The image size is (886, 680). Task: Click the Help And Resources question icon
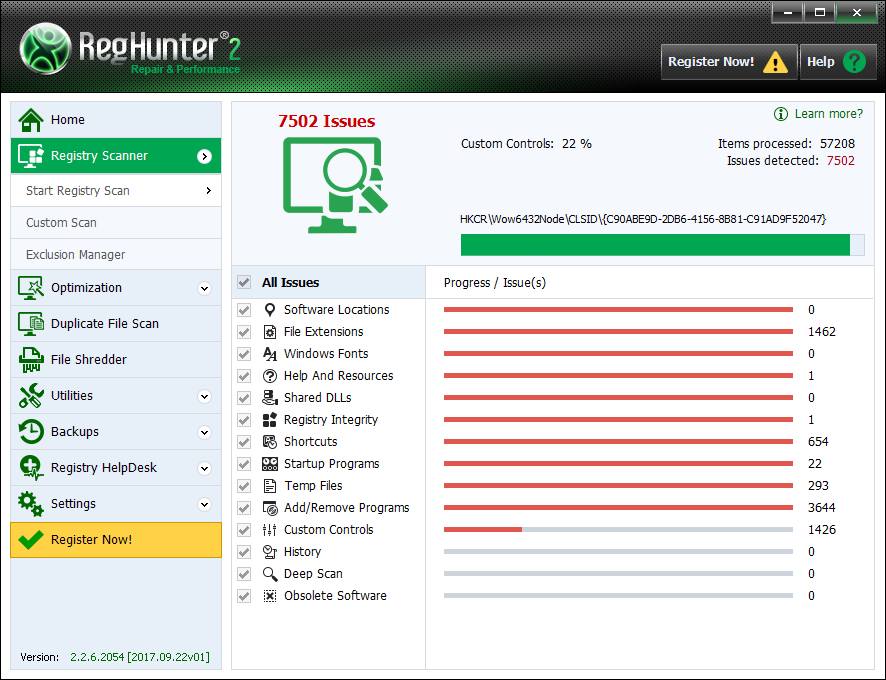pos(270,376)
